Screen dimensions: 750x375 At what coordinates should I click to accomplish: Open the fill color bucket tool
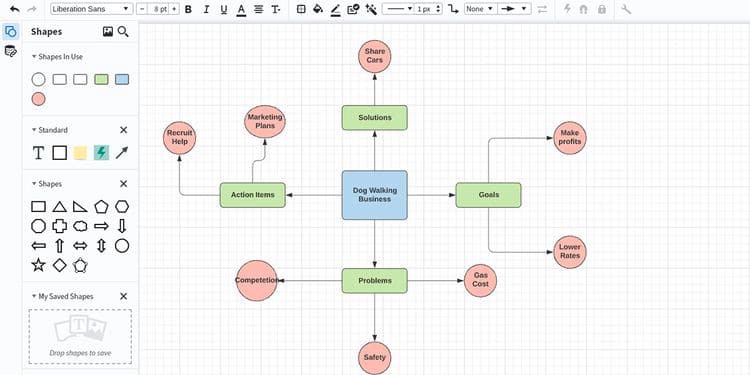click(x=318, y=9)
